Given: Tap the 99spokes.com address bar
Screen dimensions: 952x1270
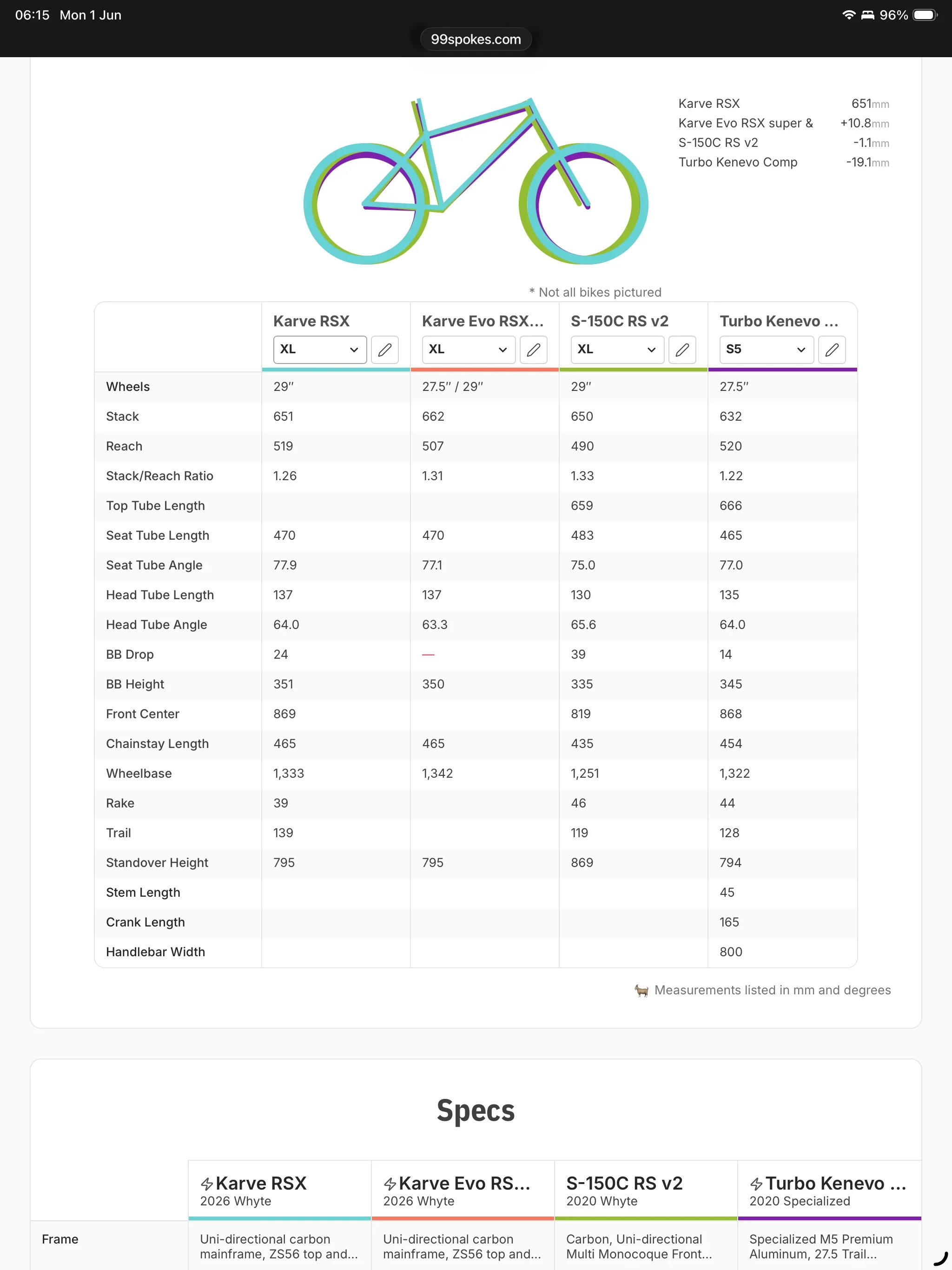Looking at the screenshot, I should point(476,39).
